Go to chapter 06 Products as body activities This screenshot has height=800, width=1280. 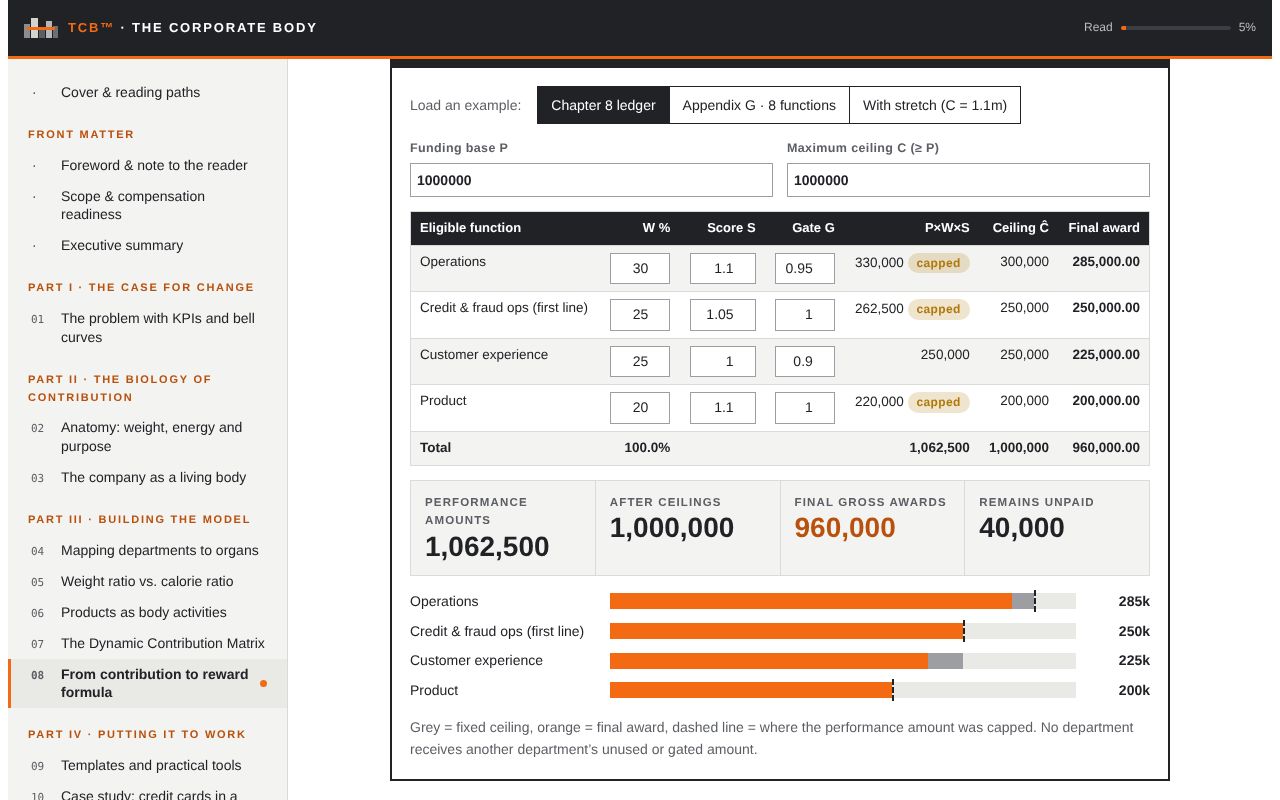(x=147, y=612)
